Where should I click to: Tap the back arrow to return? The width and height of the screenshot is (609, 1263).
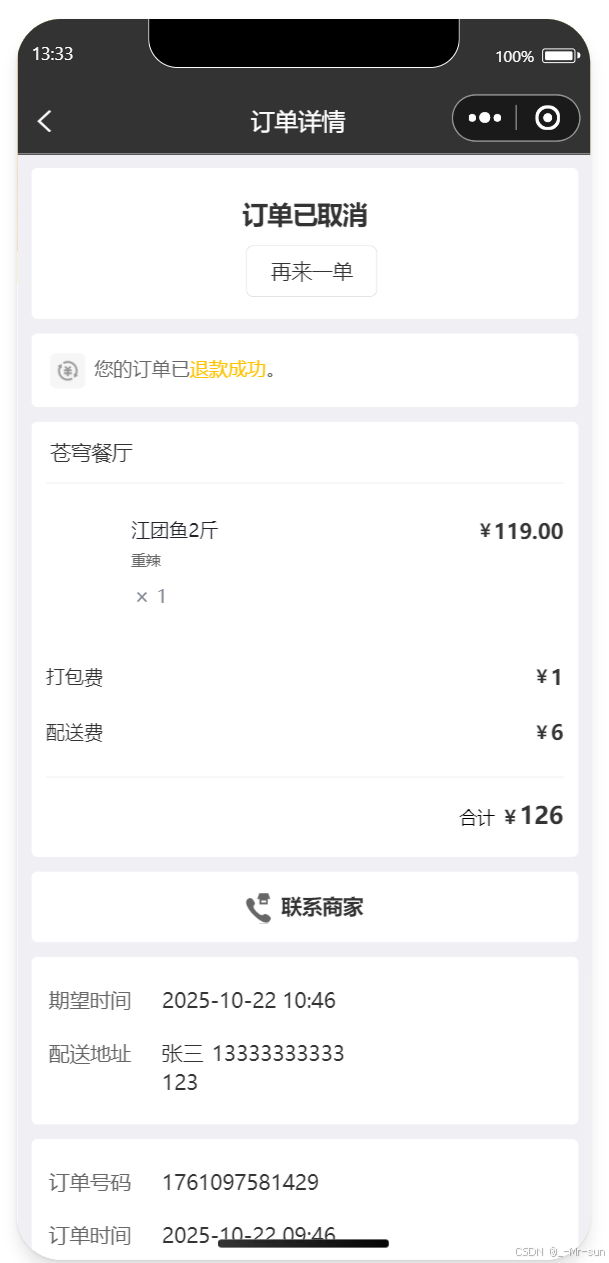[44, 119]
